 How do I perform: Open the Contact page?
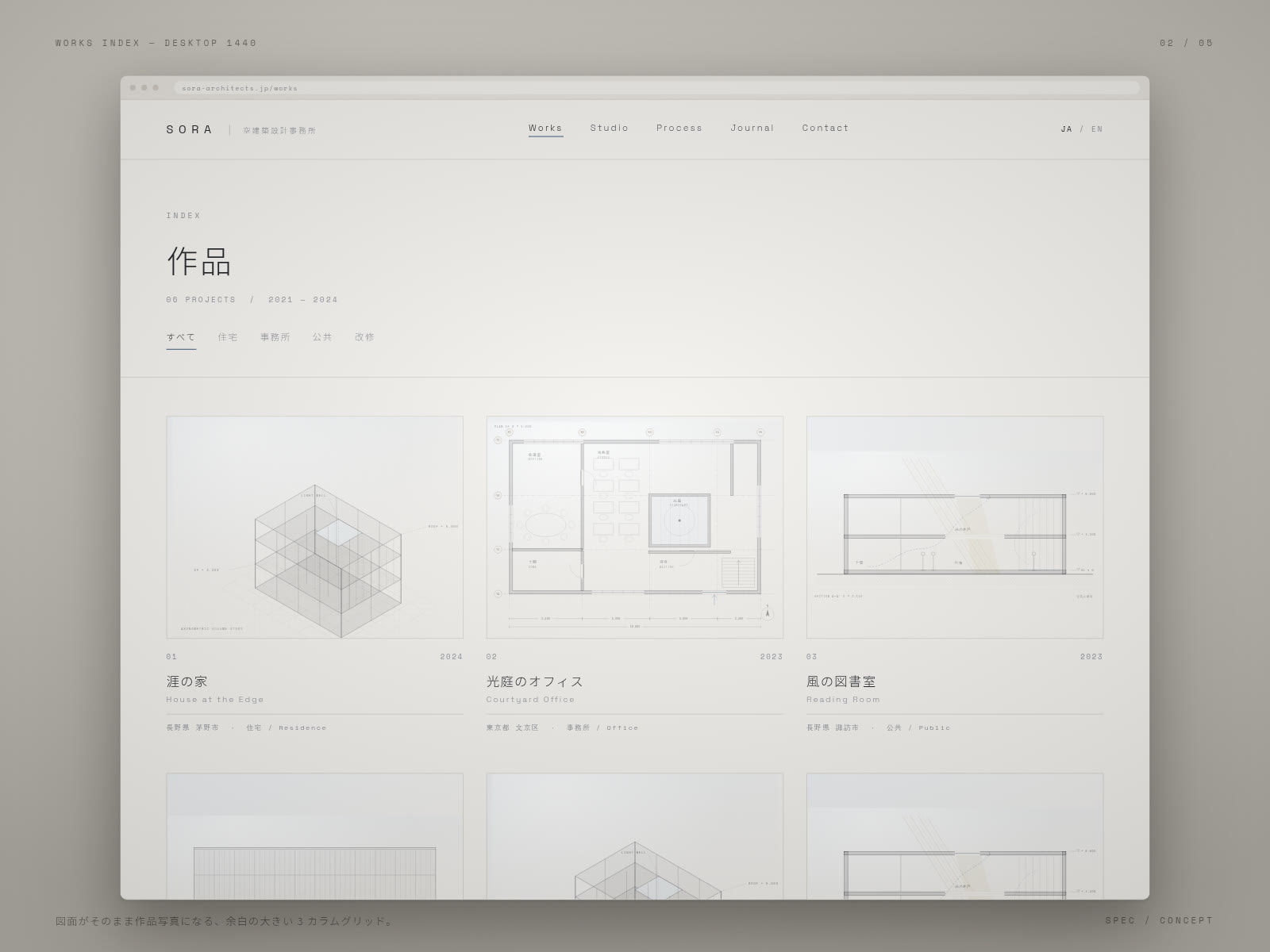click(825, 128)
